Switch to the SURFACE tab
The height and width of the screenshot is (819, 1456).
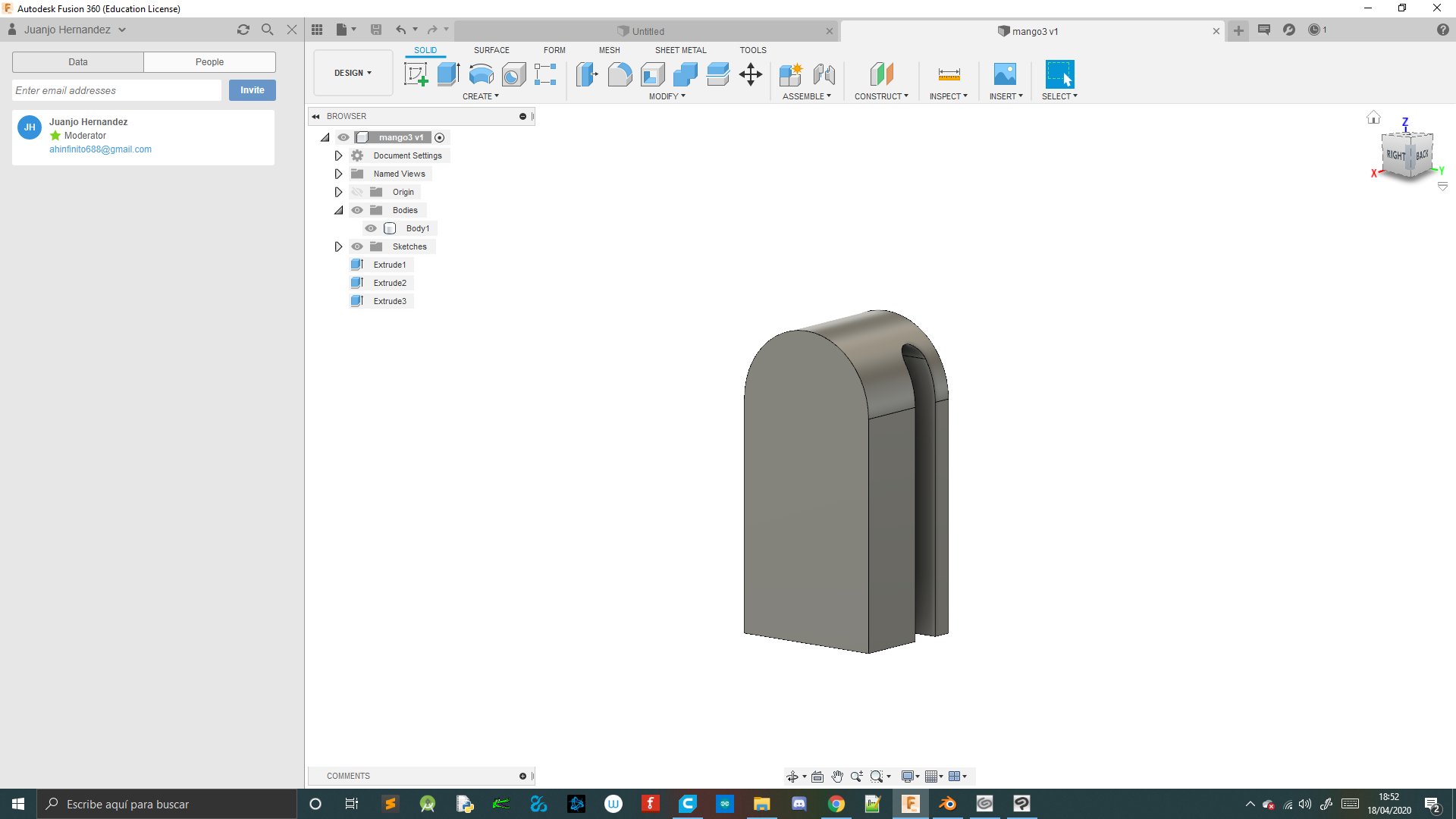click(491, 50)
